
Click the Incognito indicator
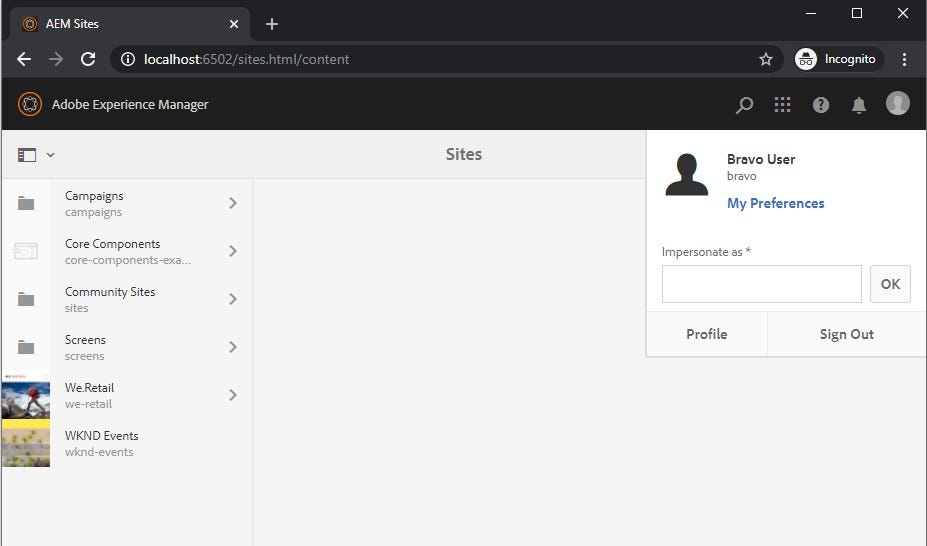838,59
